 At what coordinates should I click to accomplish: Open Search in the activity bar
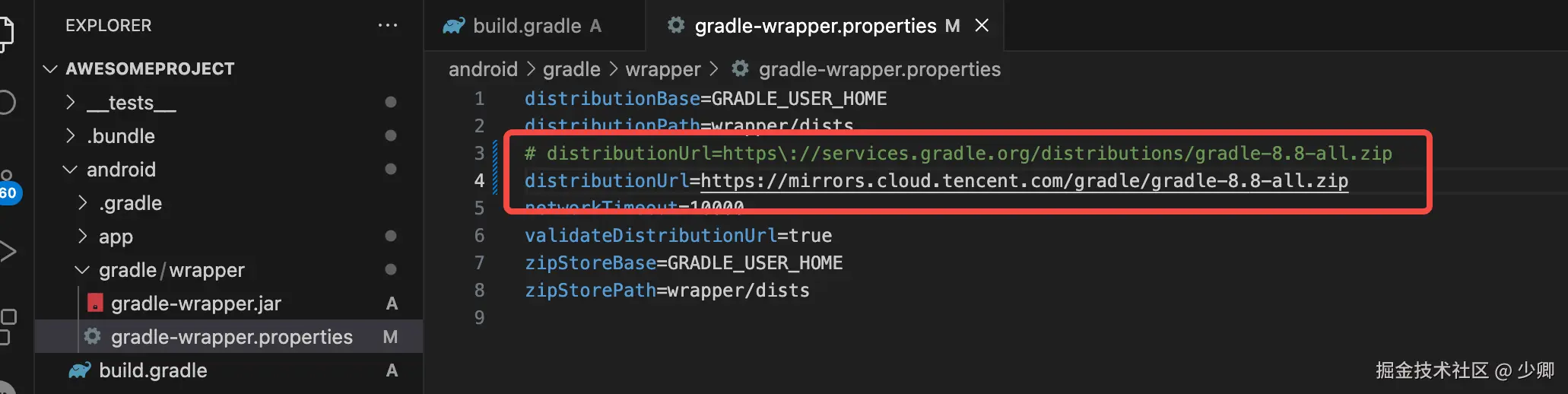click(x=6, y=102)
